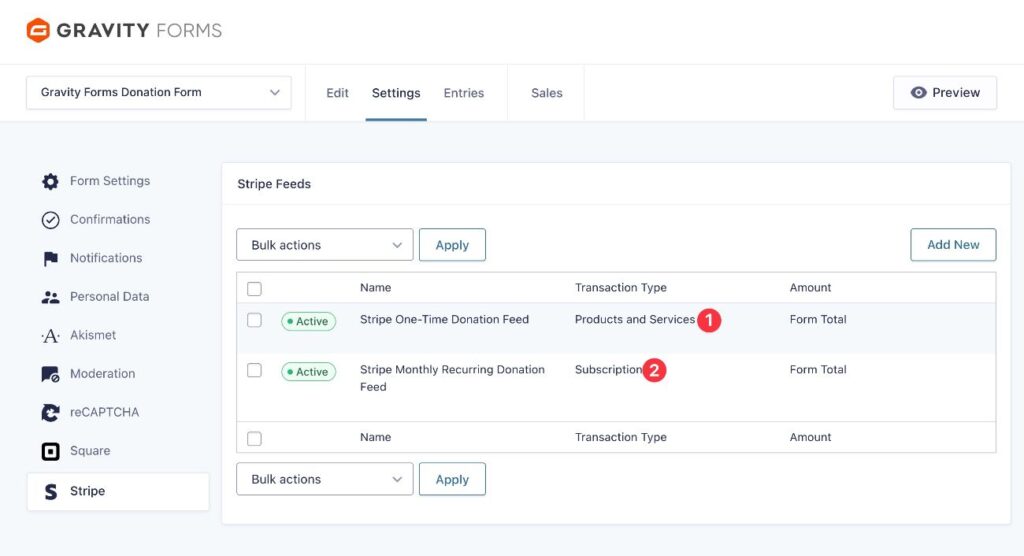Toggle Active status of Monthly Recurring Donation Feed

308,372
